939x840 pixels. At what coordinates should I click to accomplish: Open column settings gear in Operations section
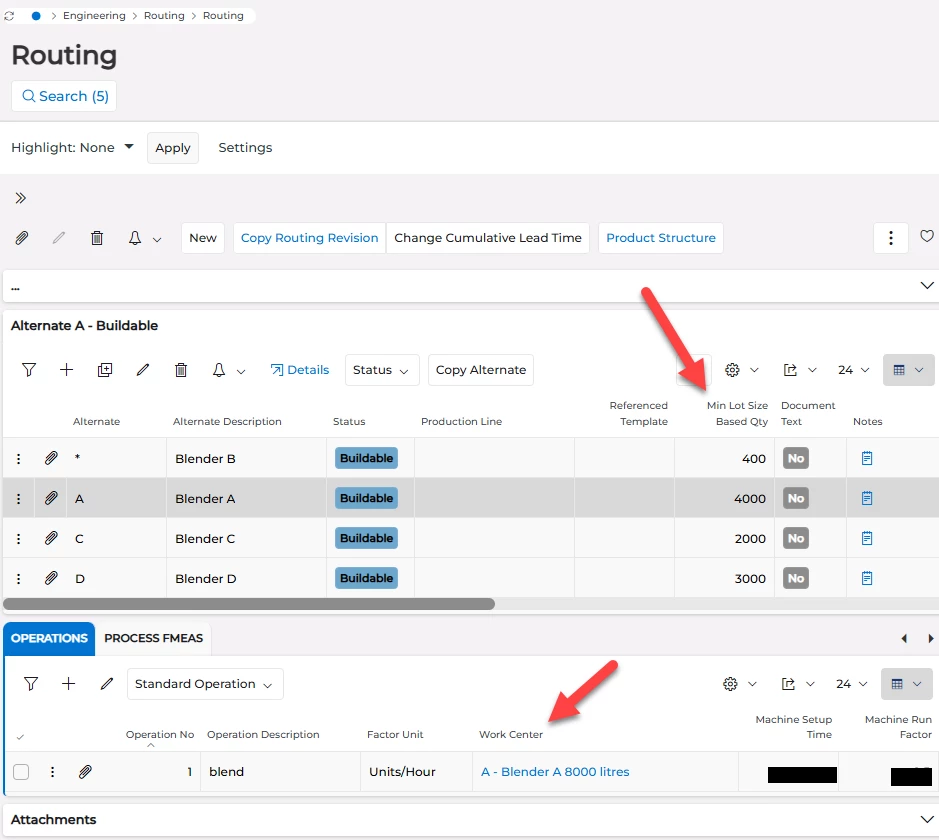[730, 684]
